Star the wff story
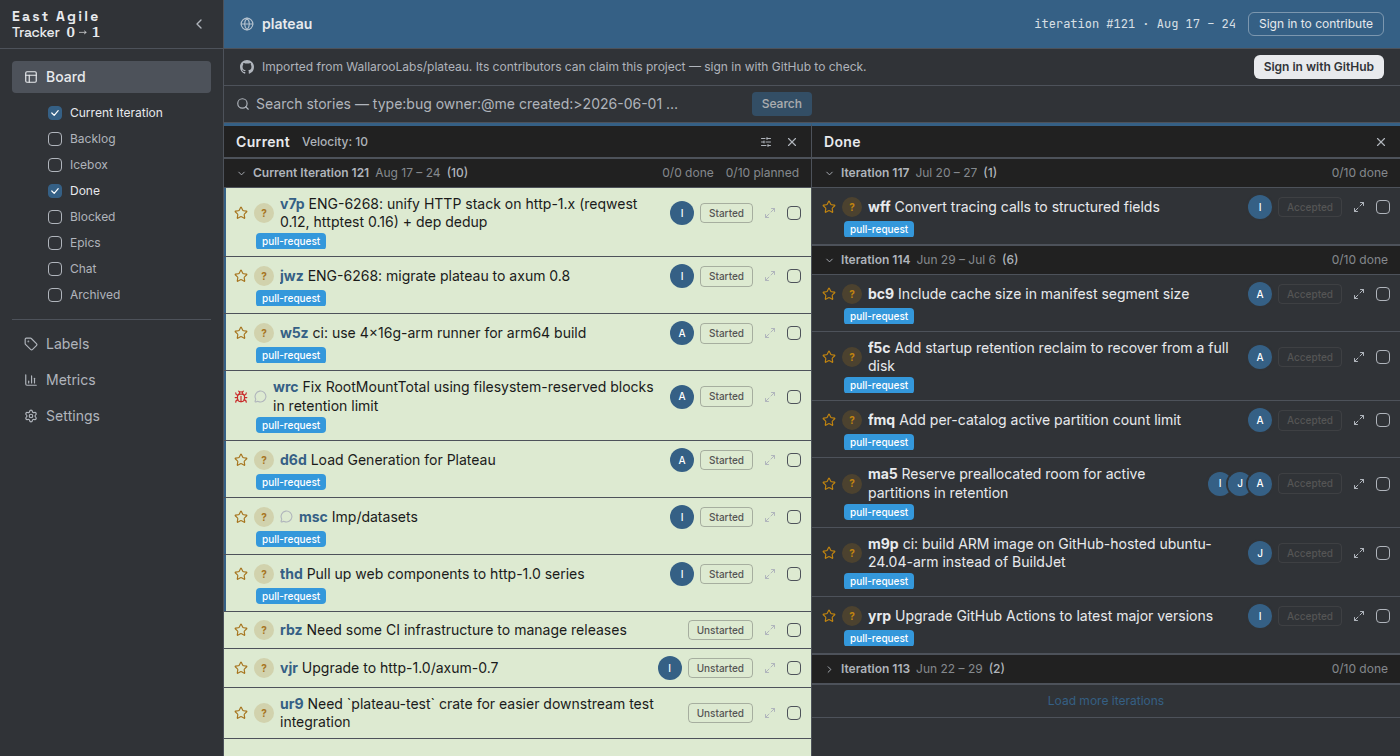 [x=829, y=207]
